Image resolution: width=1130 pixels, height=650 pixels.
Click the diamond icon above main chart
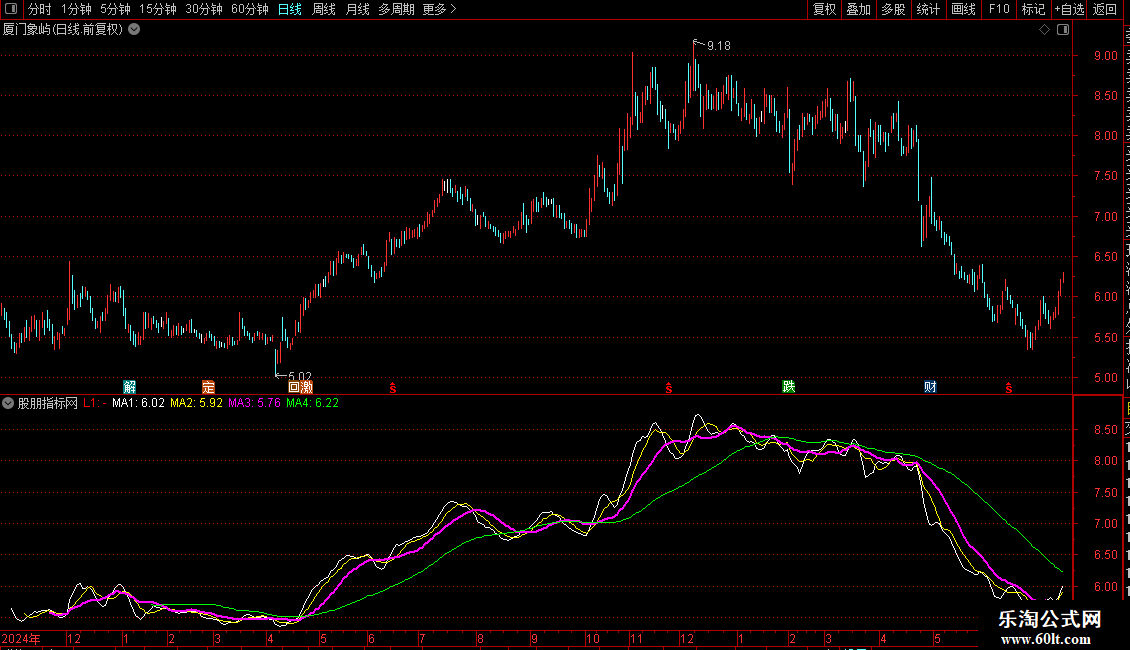(1044, 30)
